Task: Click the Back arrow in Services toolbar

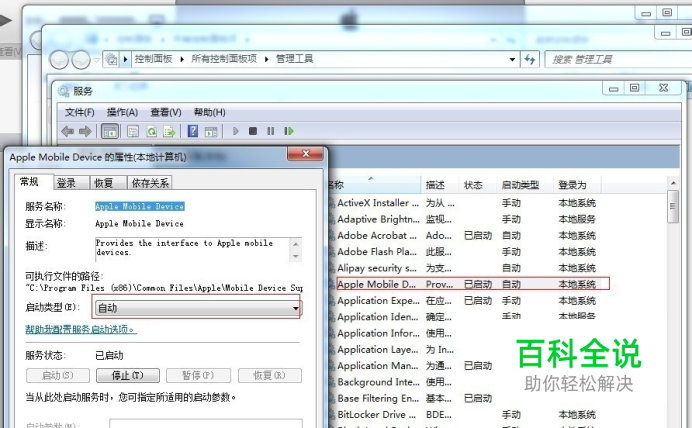Action: [68, 131]
